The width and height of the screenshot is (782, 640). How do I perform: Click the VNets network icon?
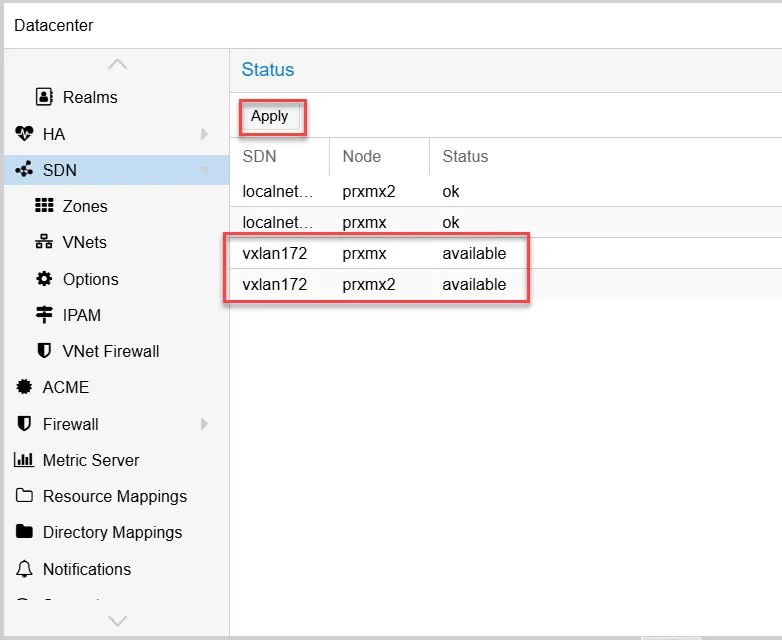(x=44, y=243)
